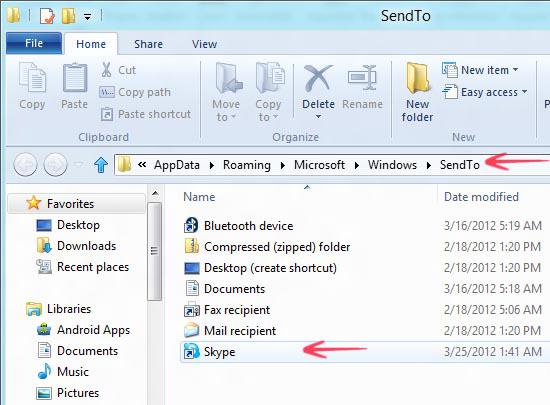Open the quick access toolbar customize arrow

(87, 16)
